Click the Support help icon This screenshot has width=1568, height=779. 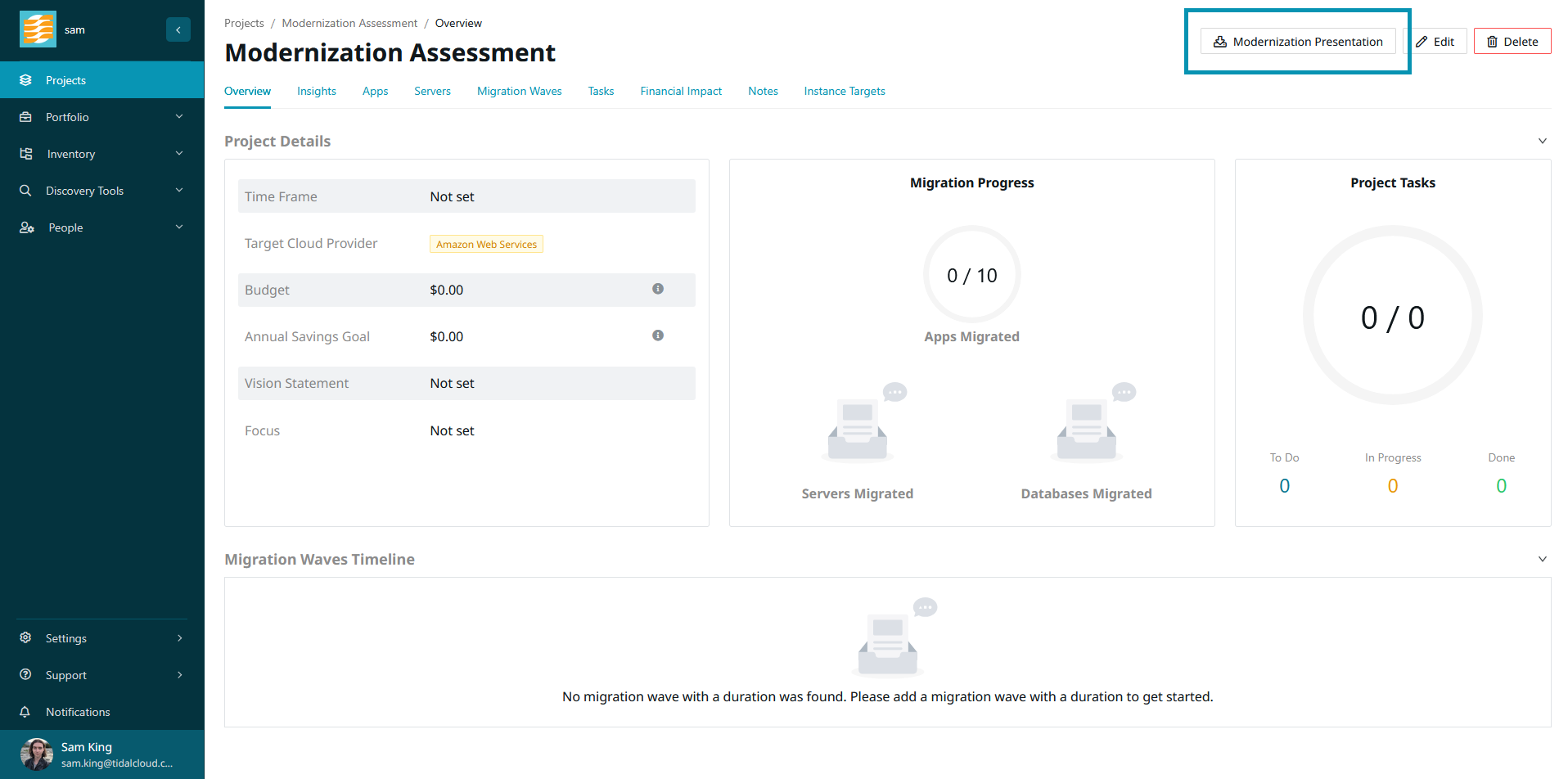[x=25, y=675]
